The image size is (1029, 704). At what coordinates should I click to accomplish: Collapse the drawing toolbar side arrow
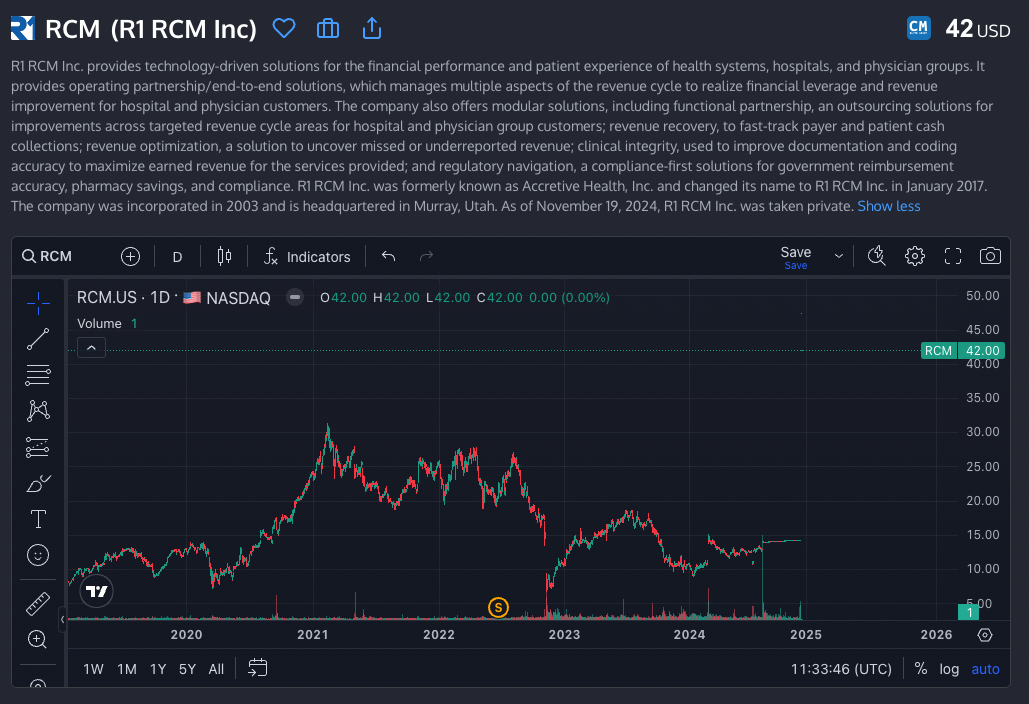(62, 619)
